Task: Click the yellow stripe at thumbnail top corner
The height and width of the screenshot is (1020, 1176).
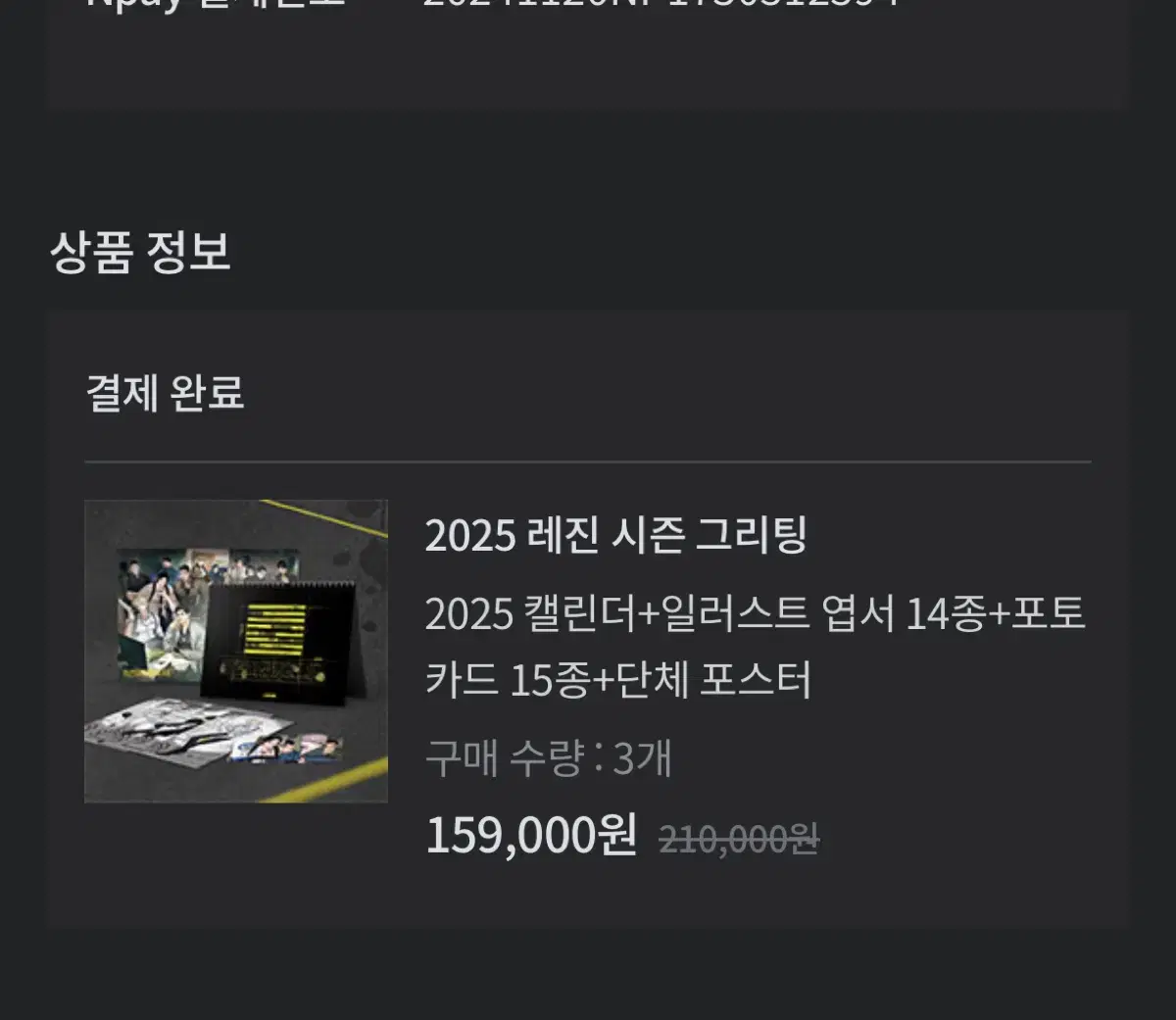Action: (323, 516)
